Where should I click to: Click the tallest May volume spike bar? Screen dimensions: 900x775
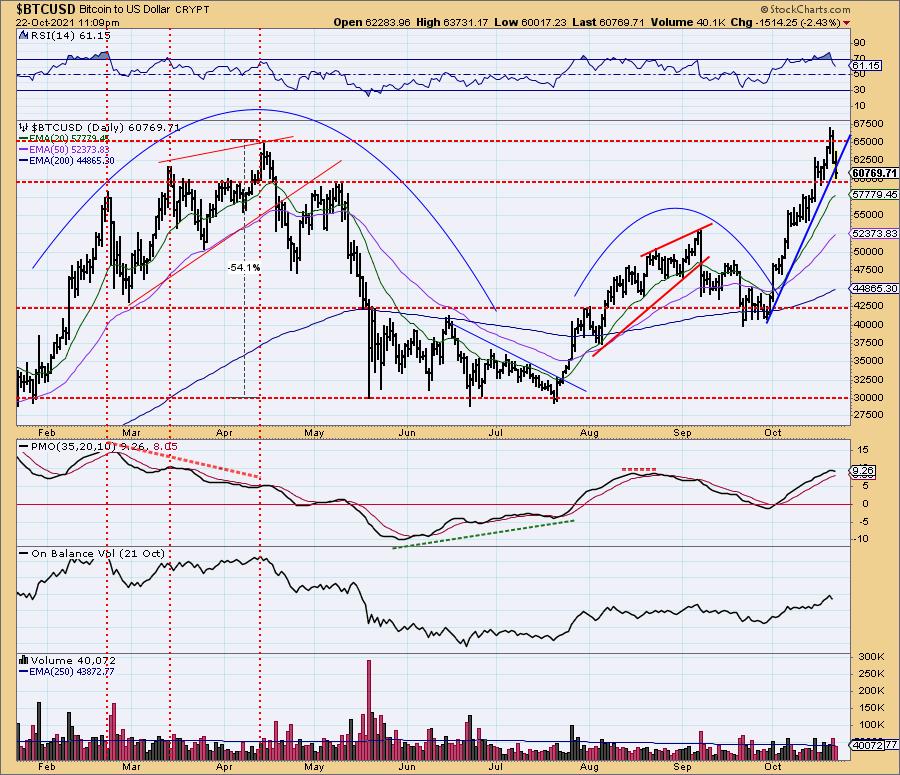coord(368,710)
